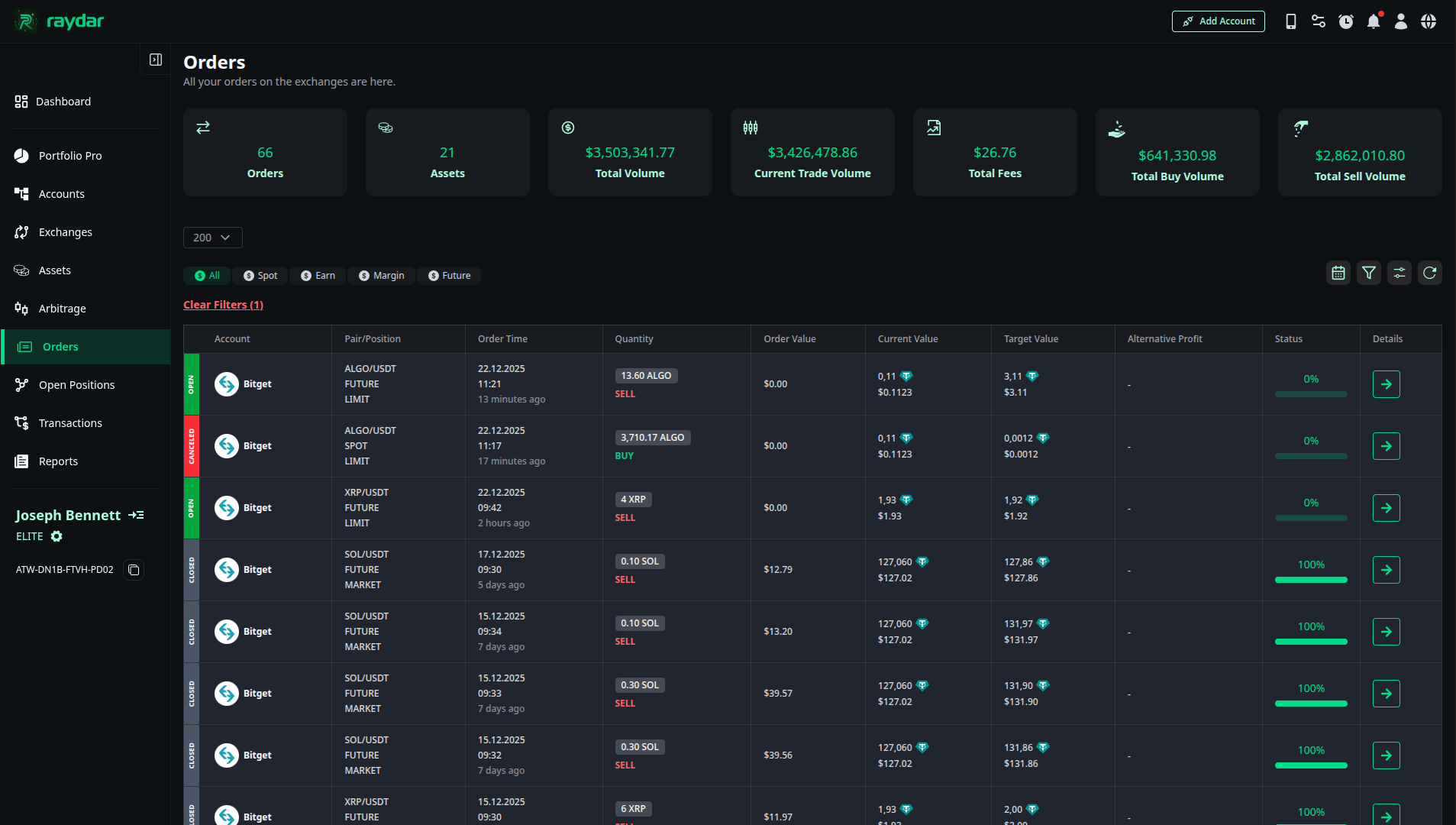1456x825 pixels.
Task: Copy the ATW-DN1B-FTVD02 code
Action: (134, 569)
